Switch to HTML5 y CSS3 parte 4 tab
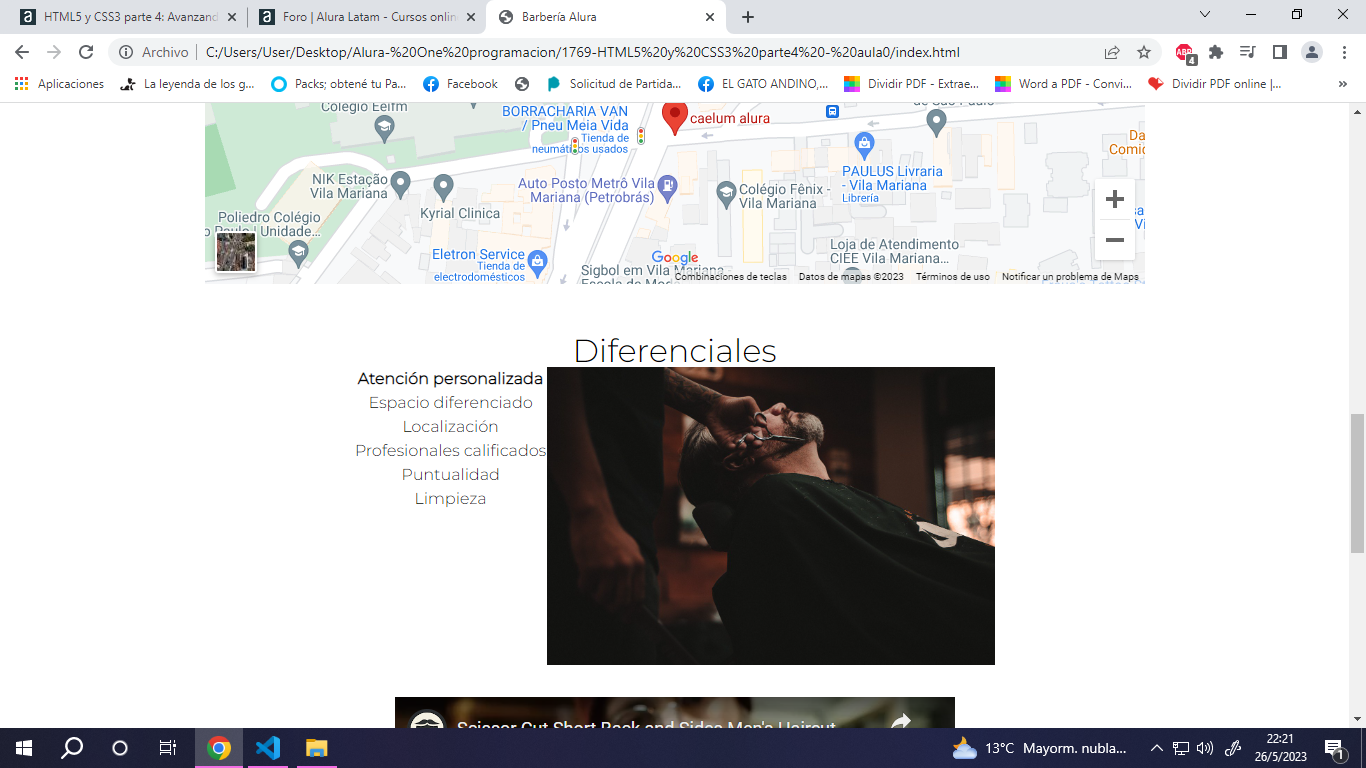The height and width of the screenshot is (768, 1366). pos(128,17)
